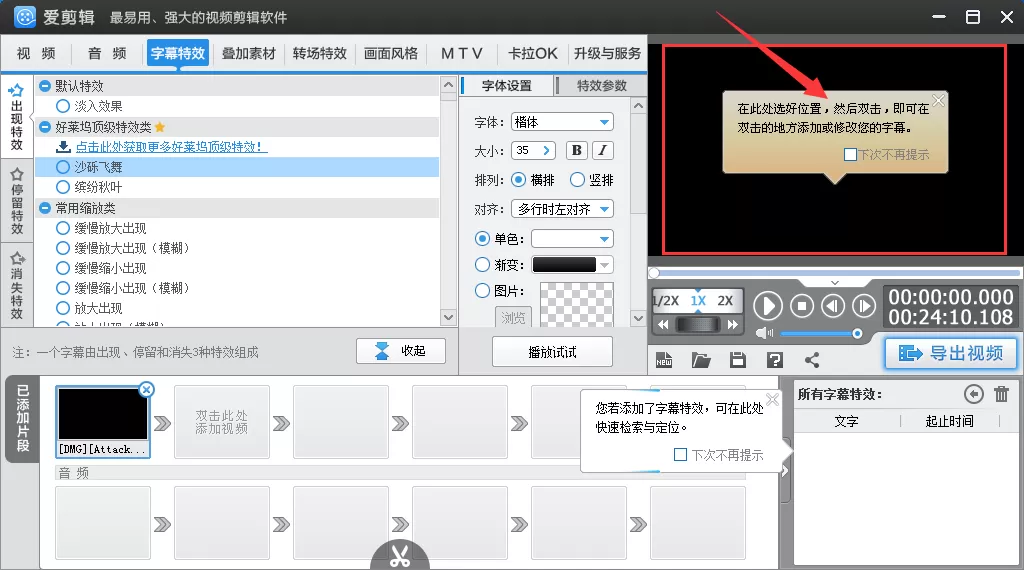1024x570 pixels.
Task: Toggle italic subtitle text
Action: point(603,150)
